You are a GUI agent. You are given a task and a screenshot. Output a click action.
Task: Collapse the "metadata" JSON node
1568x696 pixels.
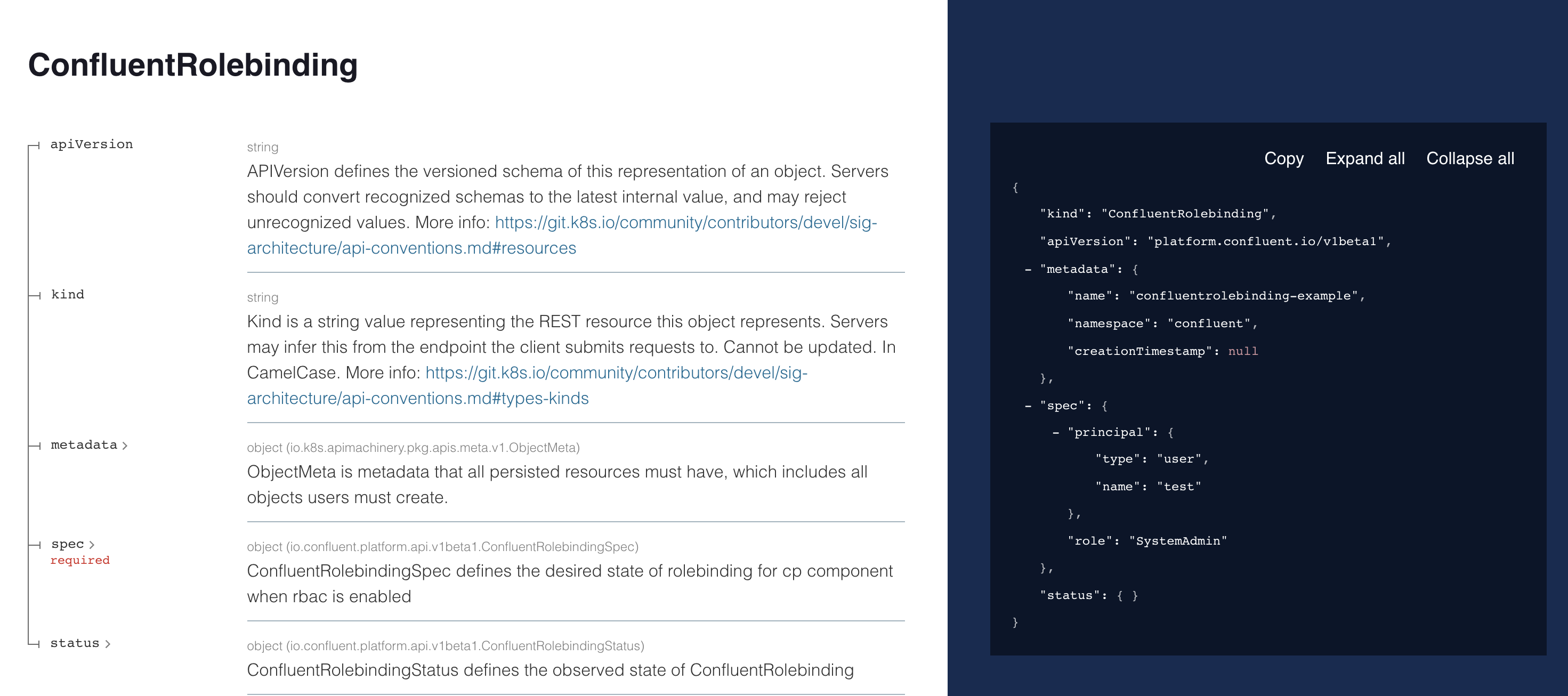(1028, 270)
